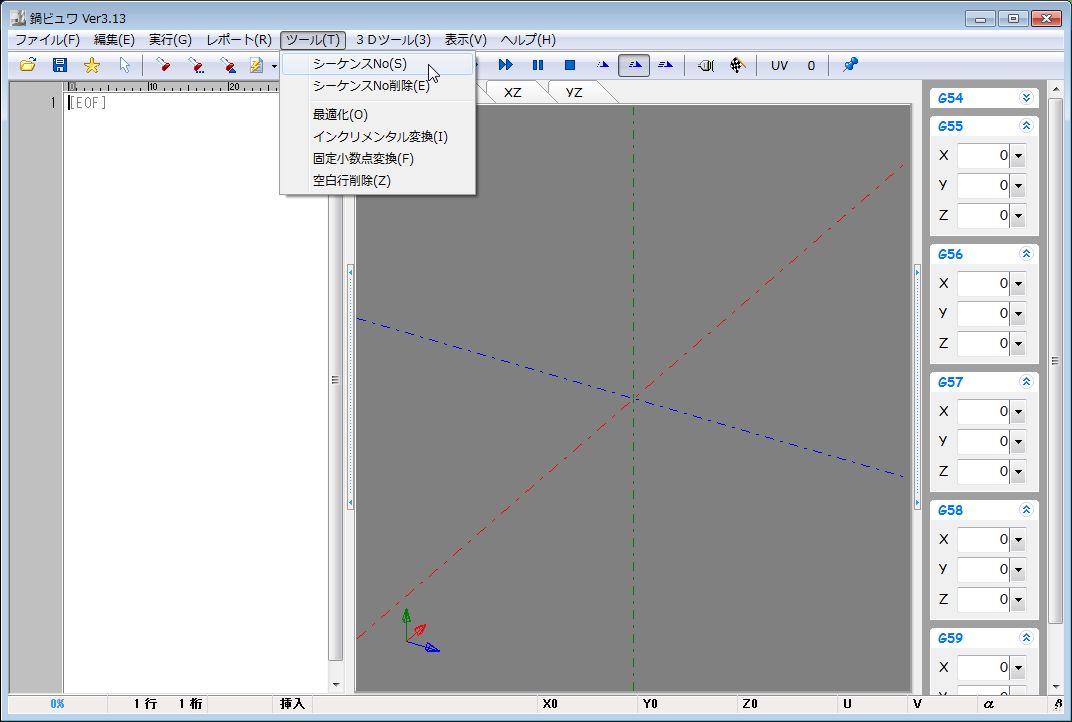This screenshot has height=722, width=1072.
Task: Toggle the 挿入 insert mode indicator
Action: coord(292,704)
